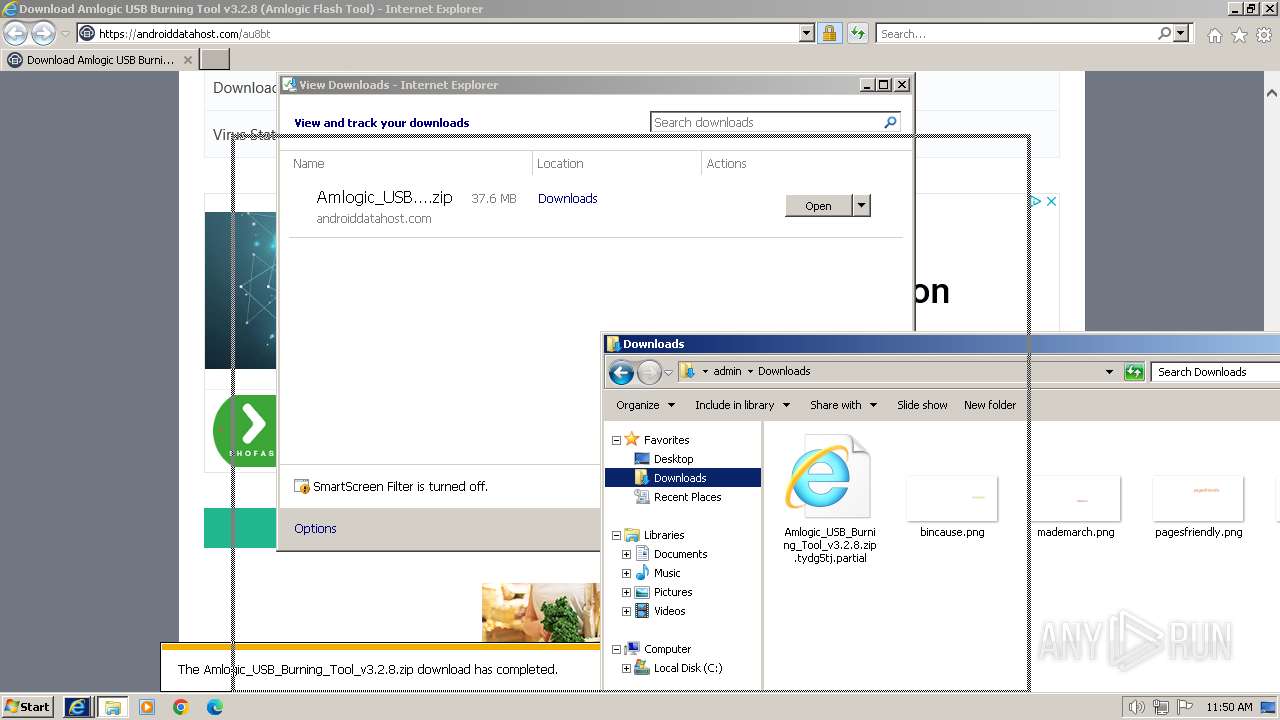The height and width of the screenshot is (720, 1280).
Task: Click the search magnifier in View Downloads
Action: 890,122
